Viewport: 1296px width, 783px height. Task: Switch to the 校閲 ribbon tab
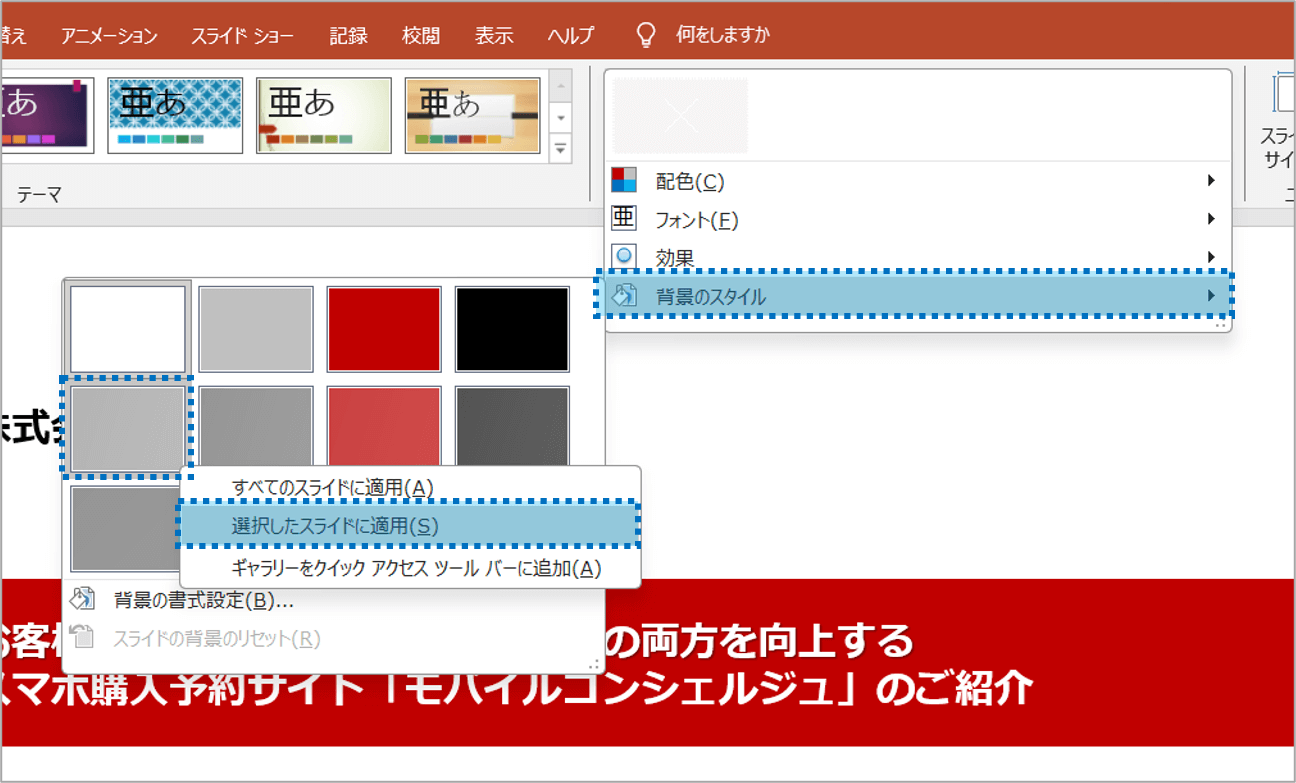[420, 33]
